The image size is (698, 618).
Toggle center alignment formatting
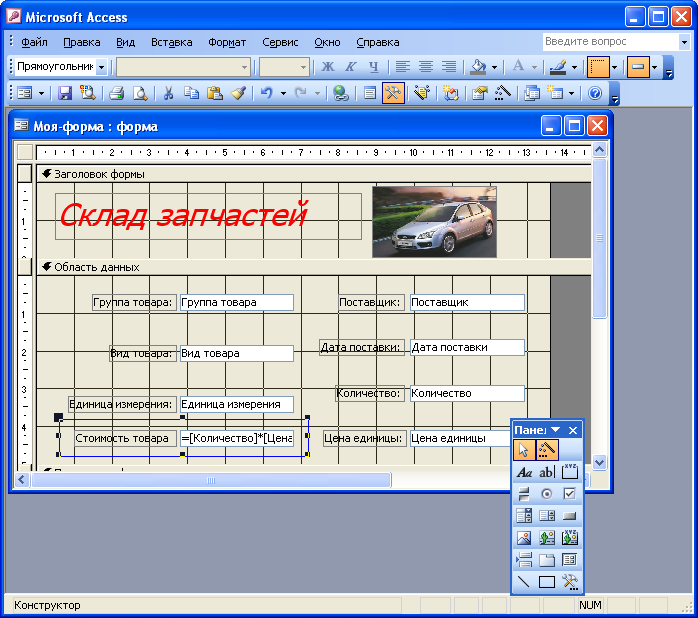tap(426, 67)
